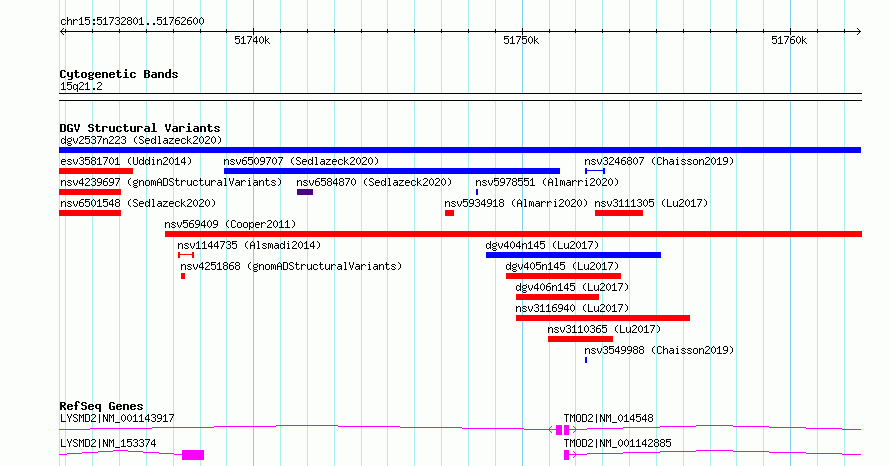Select the 15q21.2 band label
Image resolution: width=890 pixels, height=466 pixels.
[x=81, y=86]
